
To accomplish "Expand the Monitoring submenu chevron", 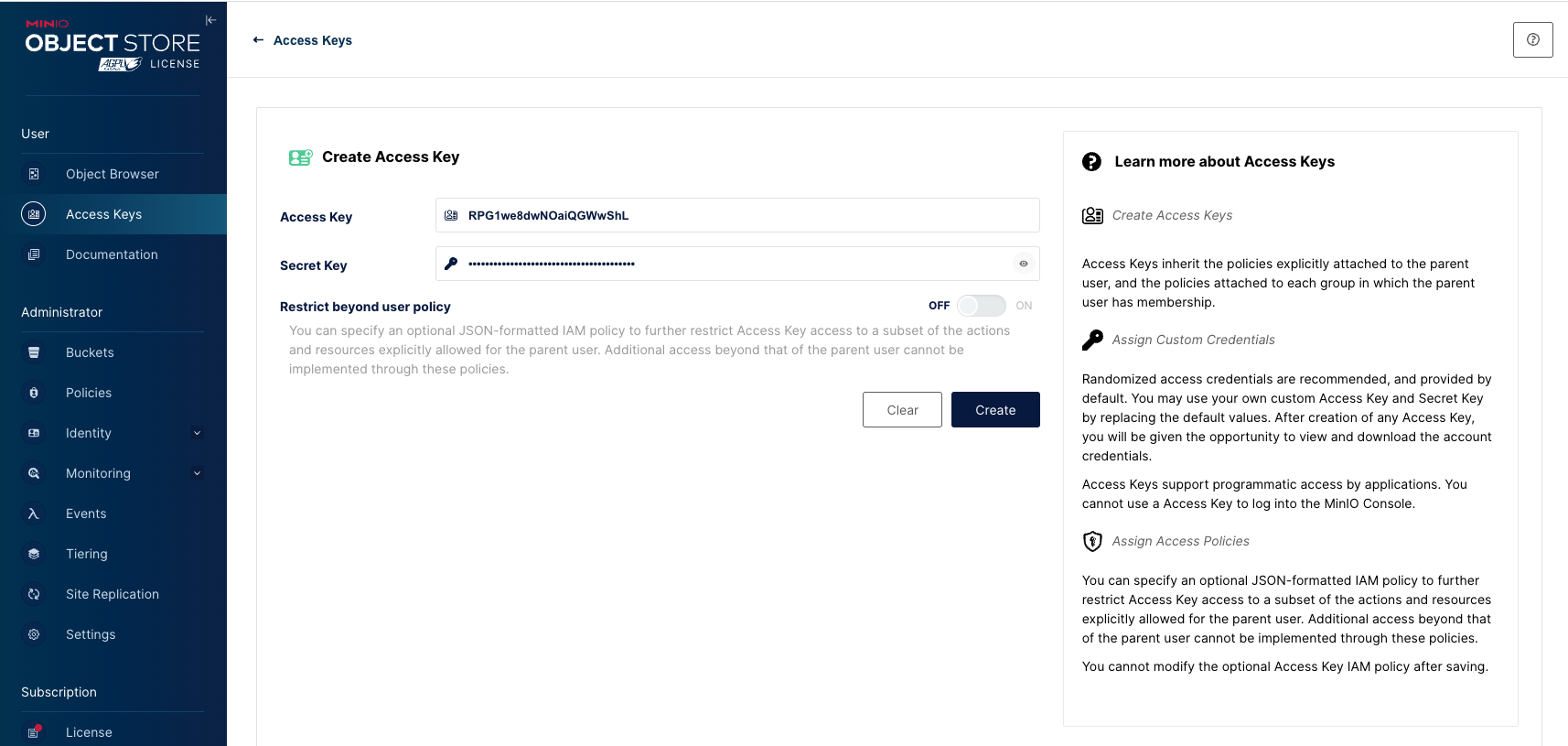I will [197, 473].
